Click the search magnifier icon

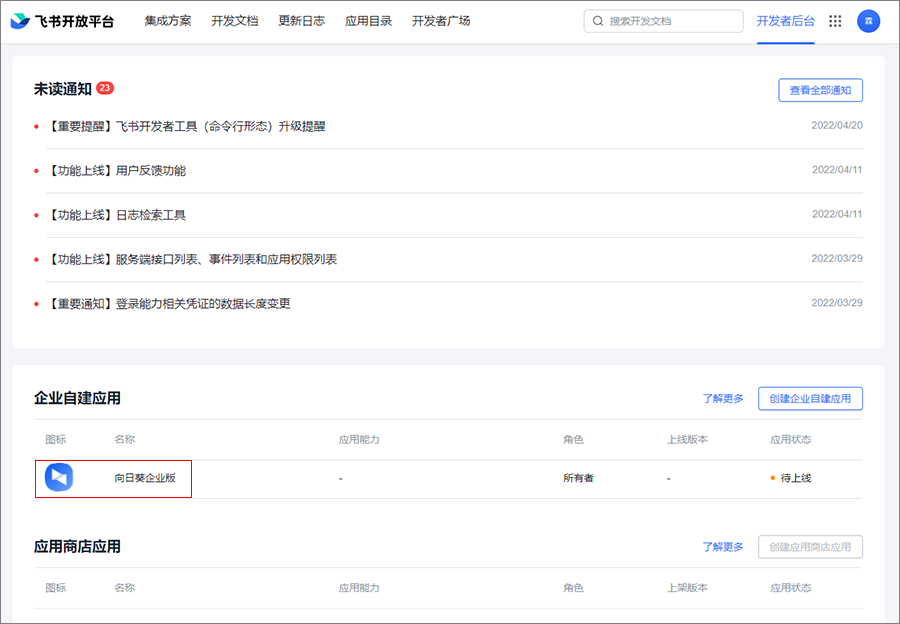[598, 21]
